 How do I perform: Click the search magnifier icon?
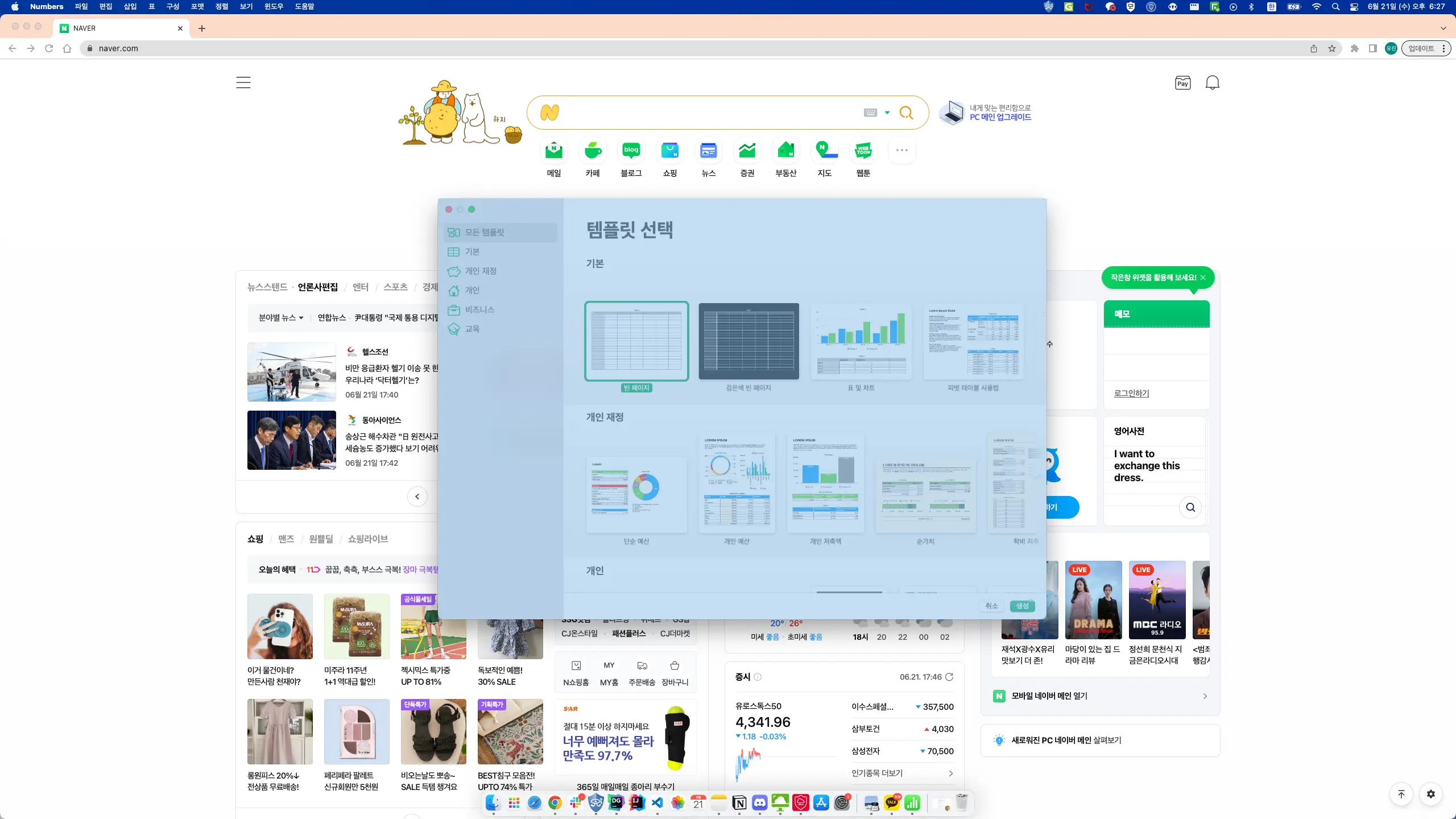point(906,113)
